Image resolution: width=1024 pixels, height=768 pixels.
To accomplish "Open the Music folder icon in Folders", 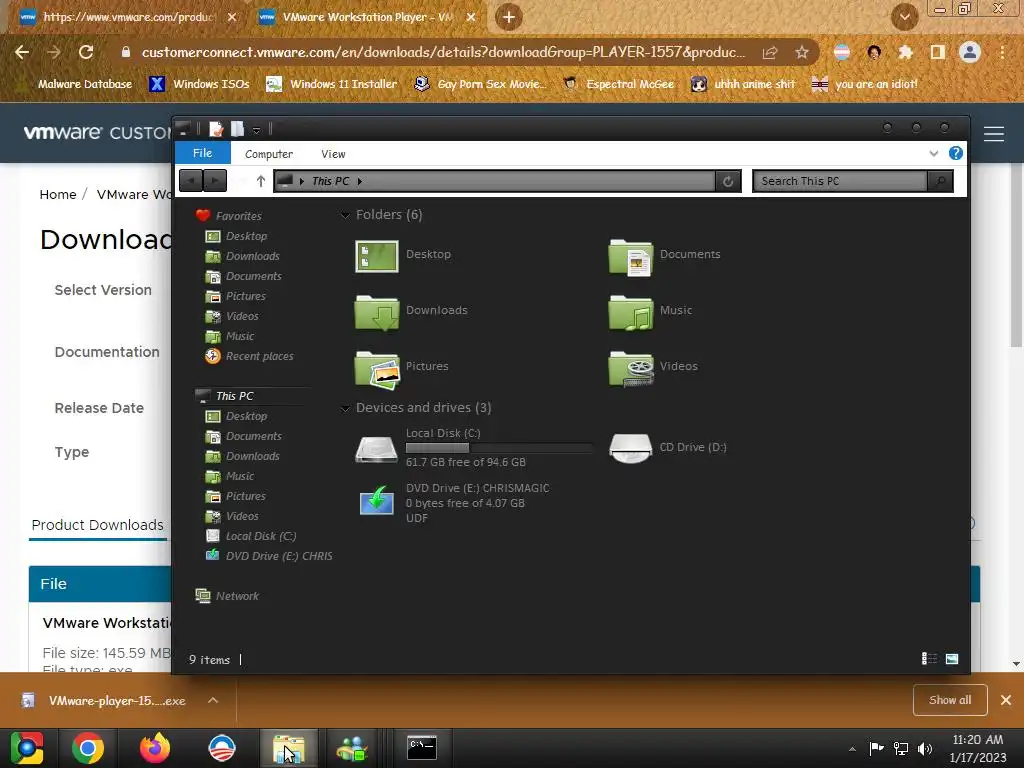I will (x=630, y=312).
